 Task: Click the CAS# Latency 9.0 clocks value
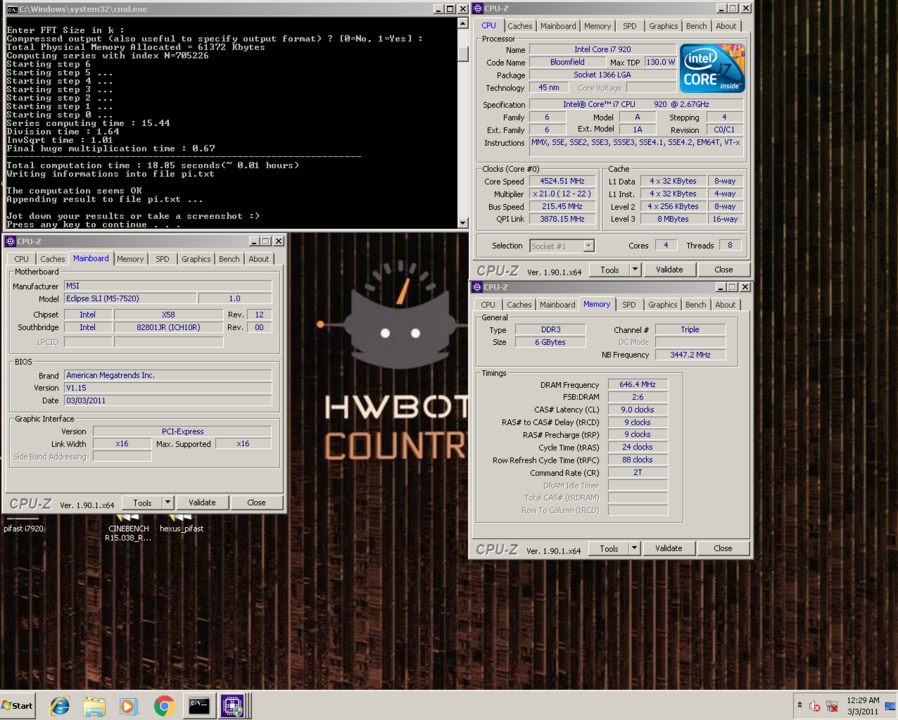pos(637,410)
